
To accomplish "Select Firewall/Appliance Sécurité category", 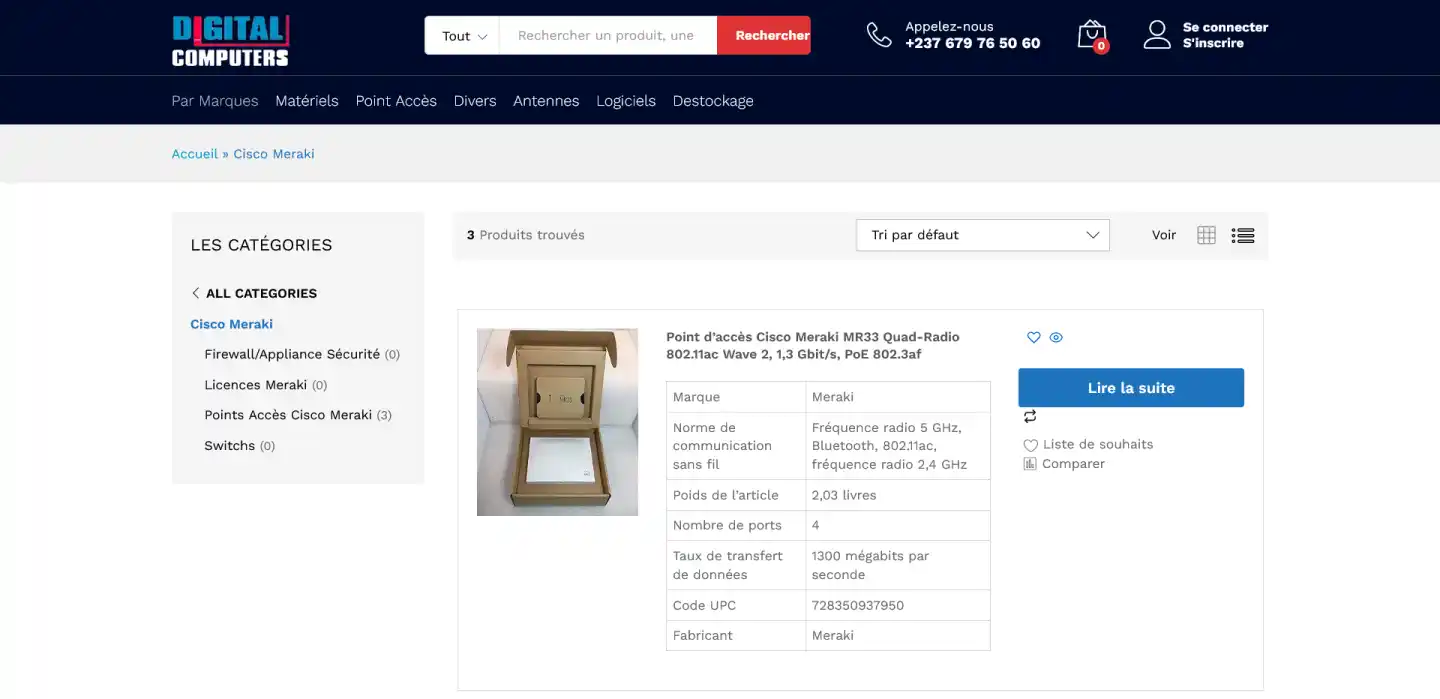I will [x=292, y=354].
